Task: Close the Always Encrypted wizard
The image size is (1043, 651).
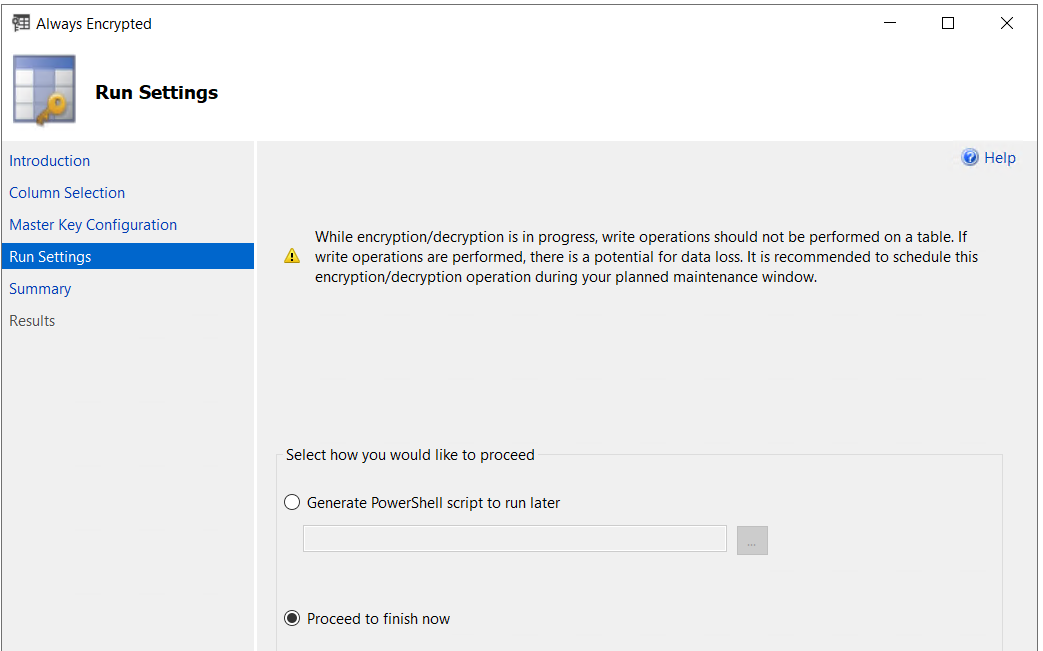Action: 1006,23
